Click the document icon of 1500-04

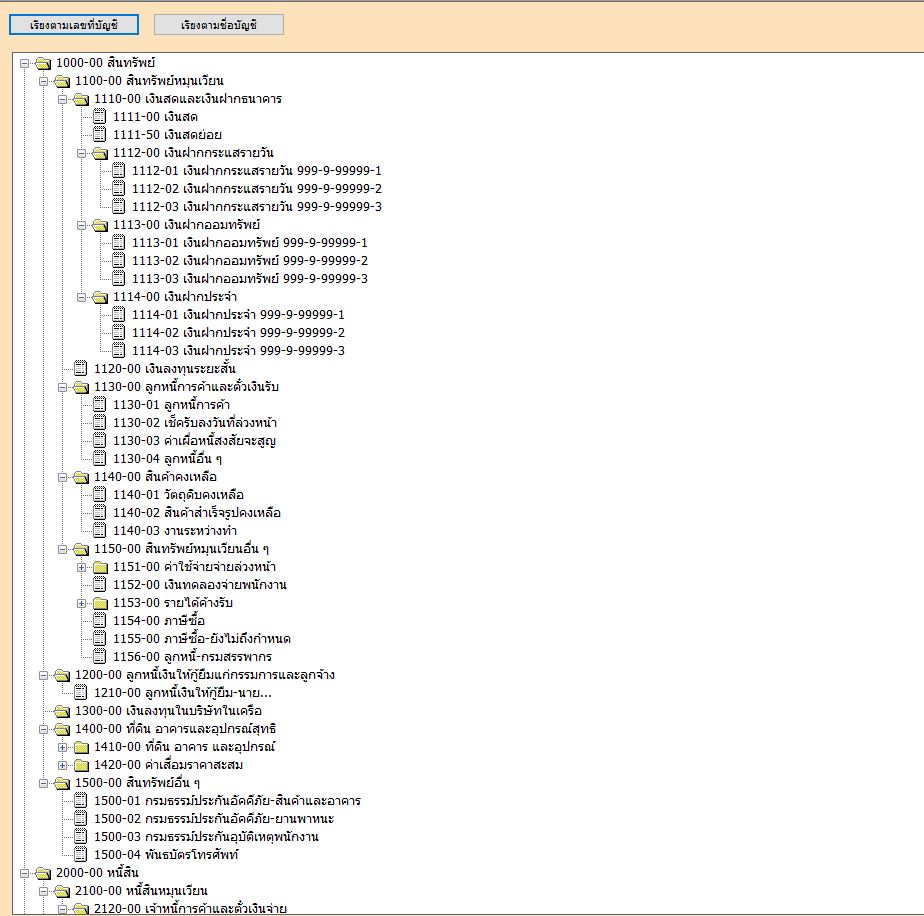pyautogui.click(x=80, y=855)
